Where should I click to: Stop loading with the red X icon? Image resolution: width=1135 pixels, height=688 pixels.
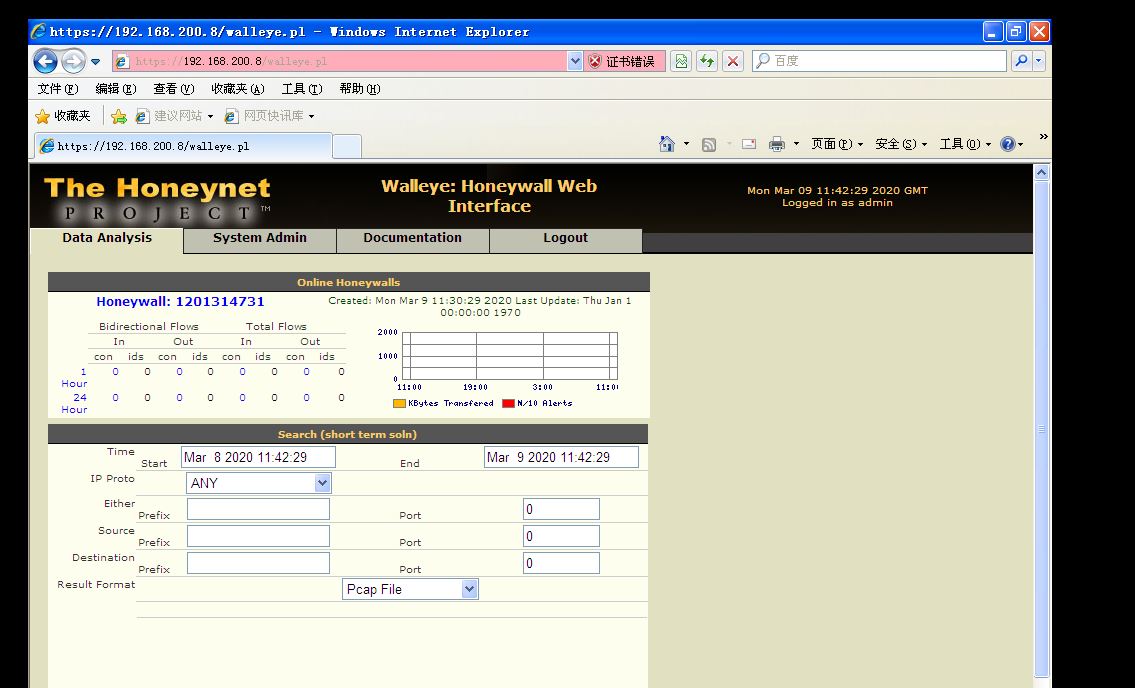point(733,62)
